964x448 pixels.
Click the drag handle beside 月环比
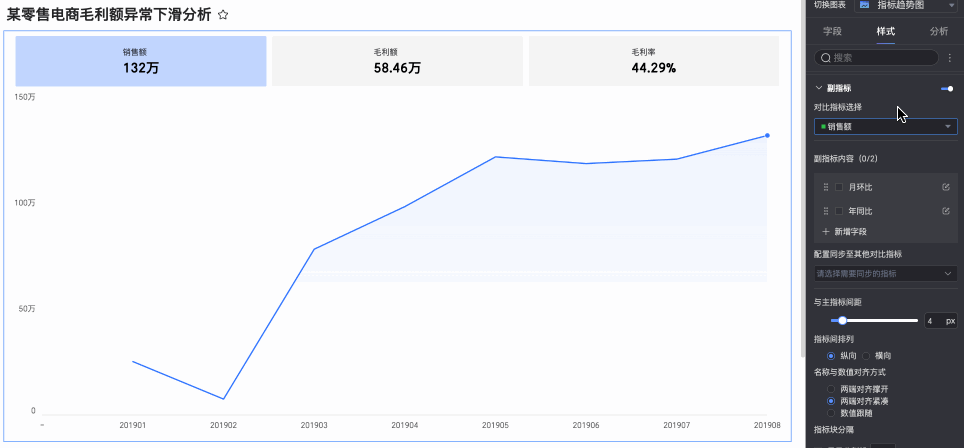[x=826, y=187]
